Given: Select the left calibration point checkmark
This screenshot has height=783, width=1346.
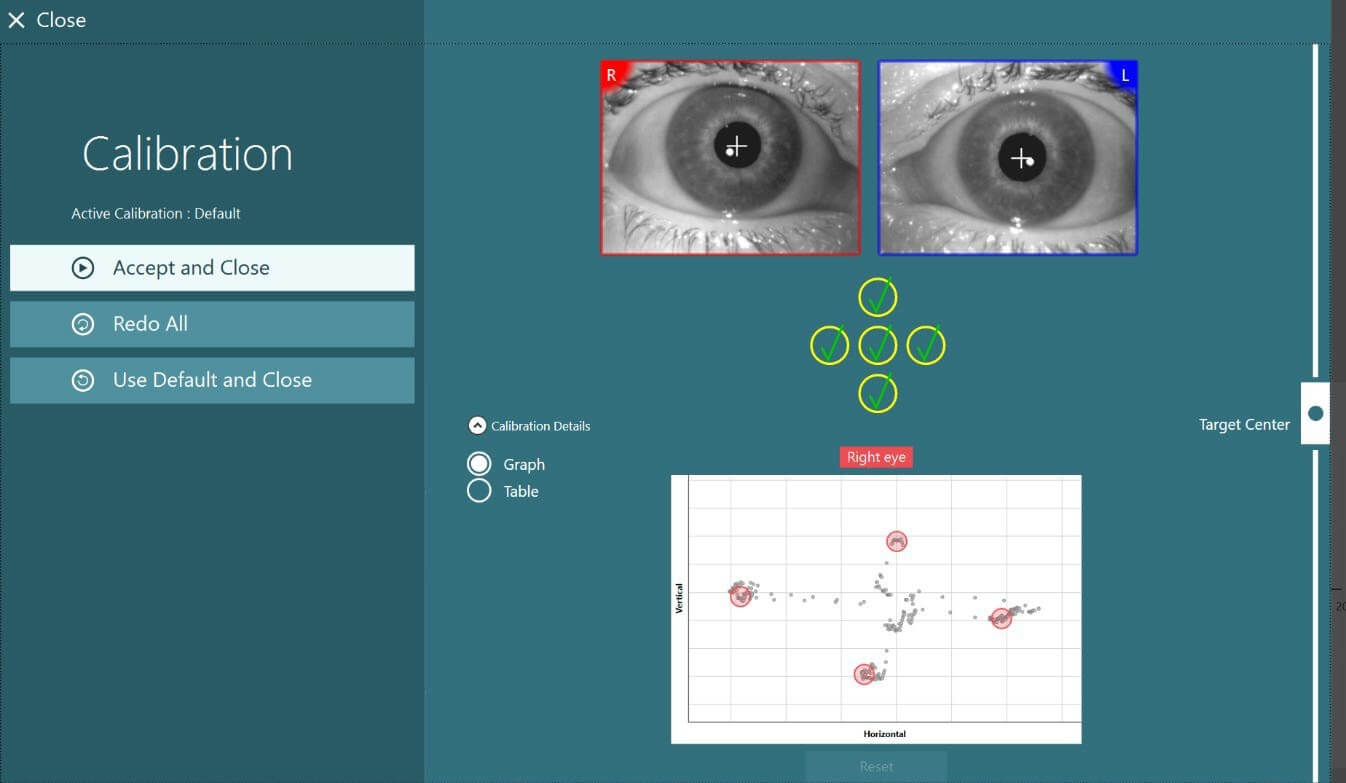Looking at the screenshot, I should (x=829, y=345).
